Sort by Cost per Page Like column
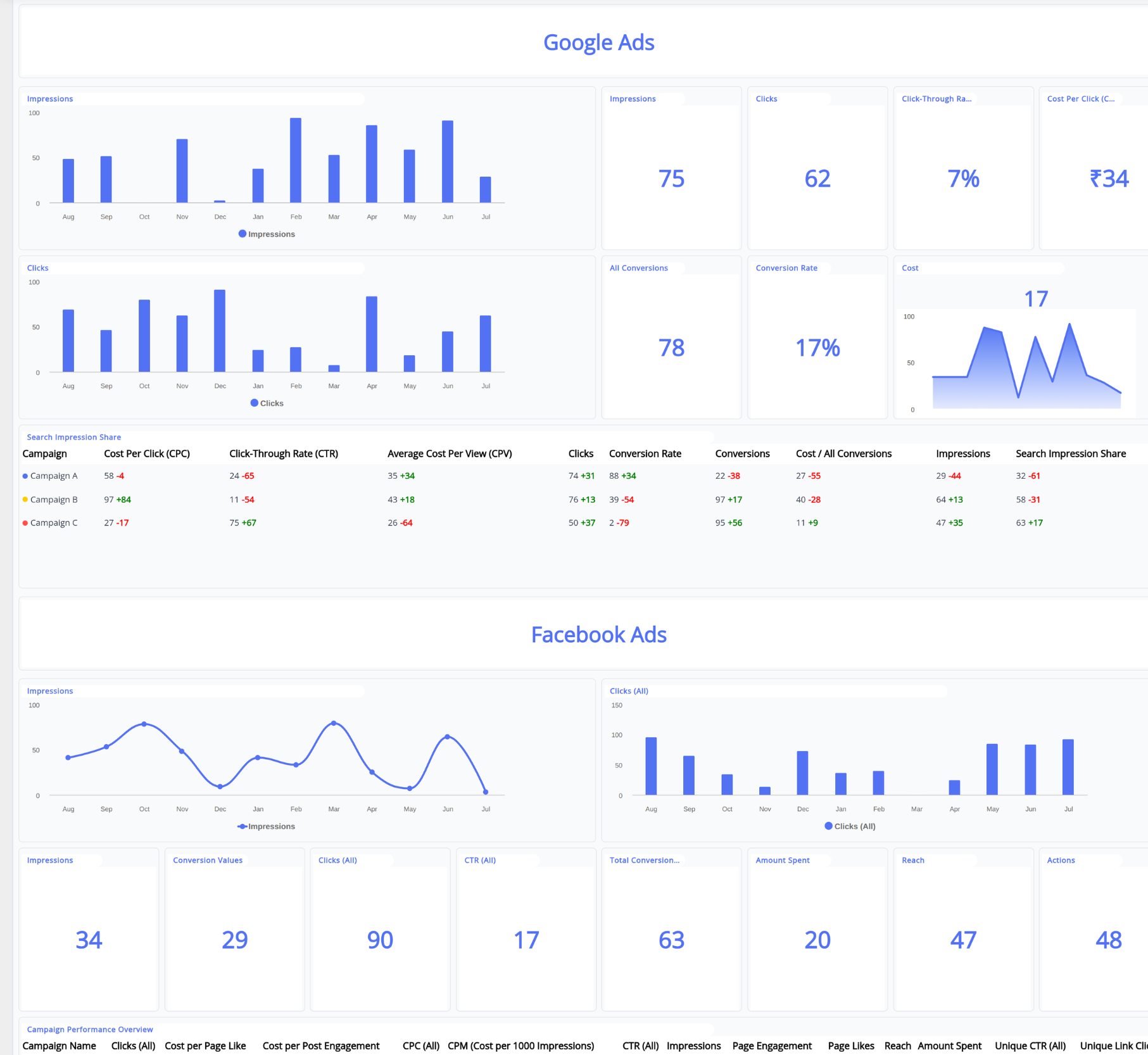 pos(205,1046)
